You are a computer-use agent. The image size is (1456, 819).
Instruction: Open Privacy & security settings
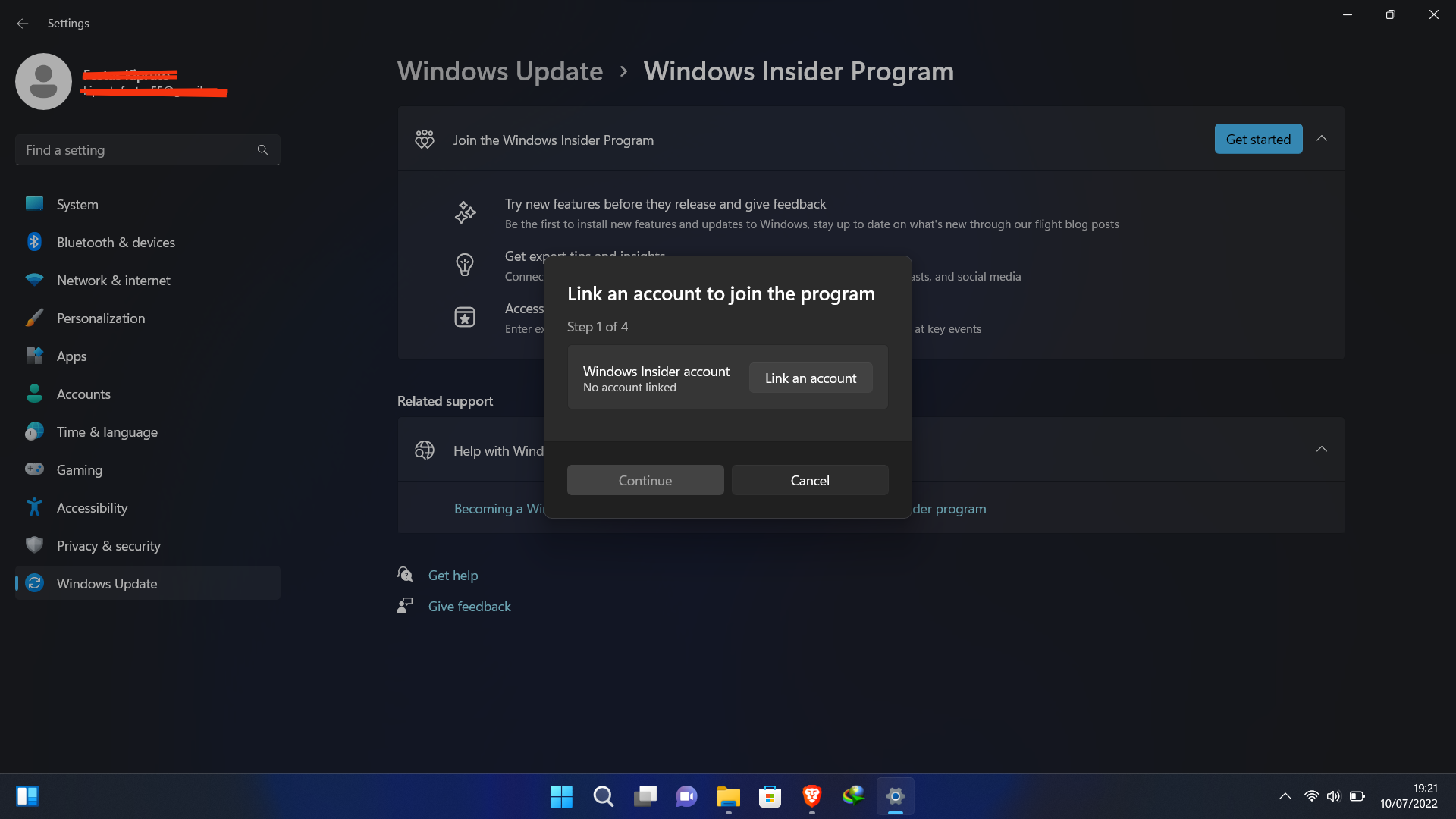point(108,546)
